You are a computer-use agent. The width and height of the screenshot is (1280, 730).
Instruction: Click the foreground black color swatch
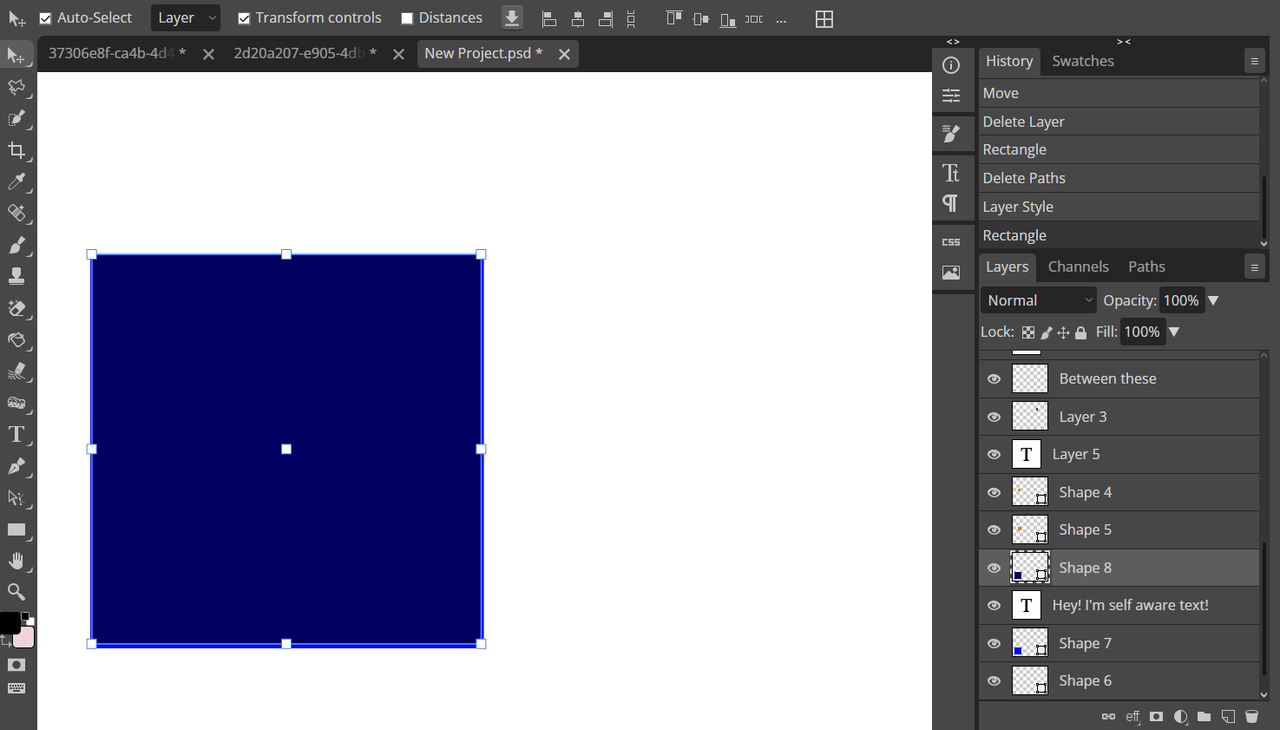(9, 623)
